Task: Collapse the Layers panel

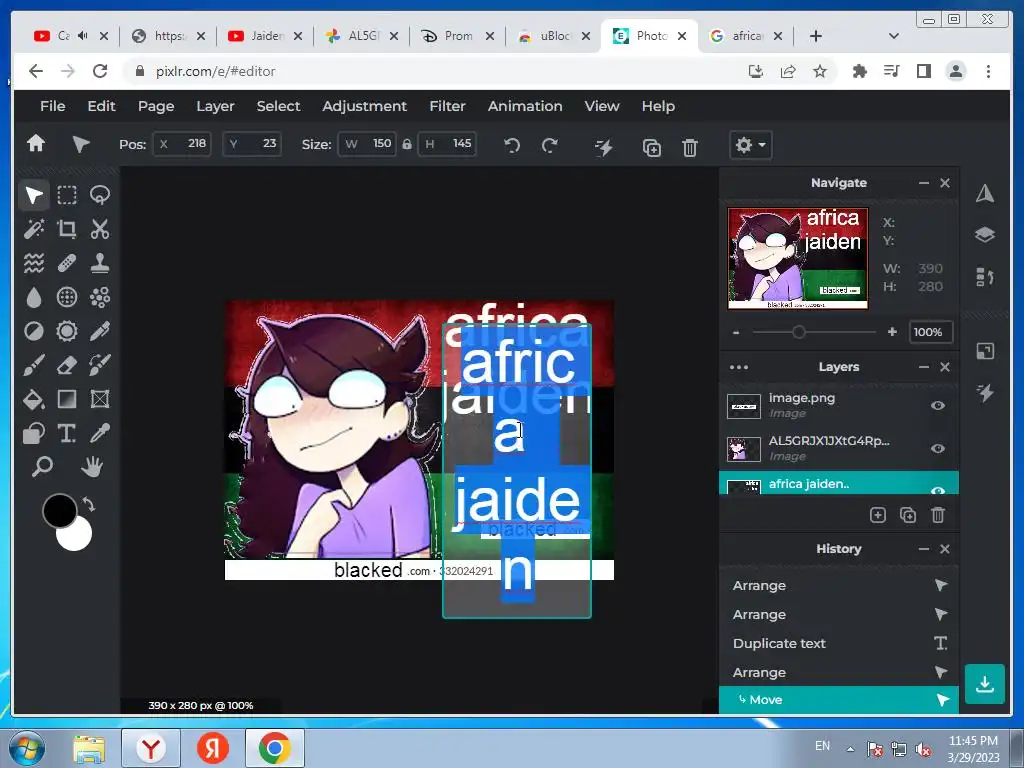Action: tap(923, 367)
